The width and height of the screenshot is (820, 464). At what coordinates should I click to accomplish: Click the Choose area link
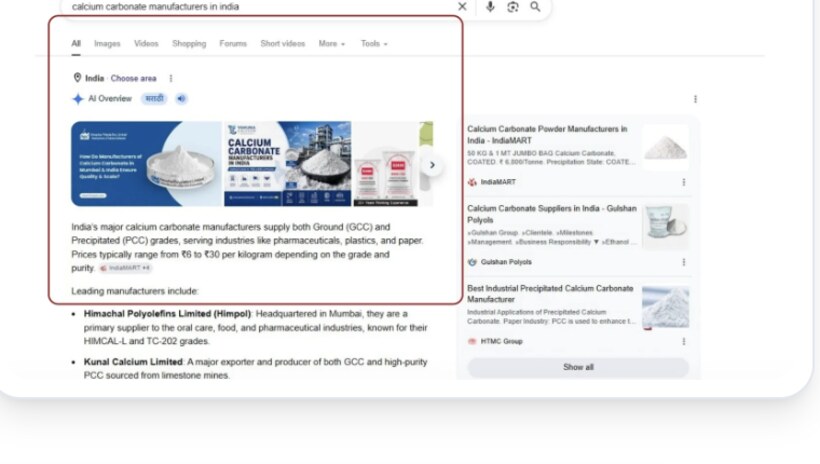(133, 78)
